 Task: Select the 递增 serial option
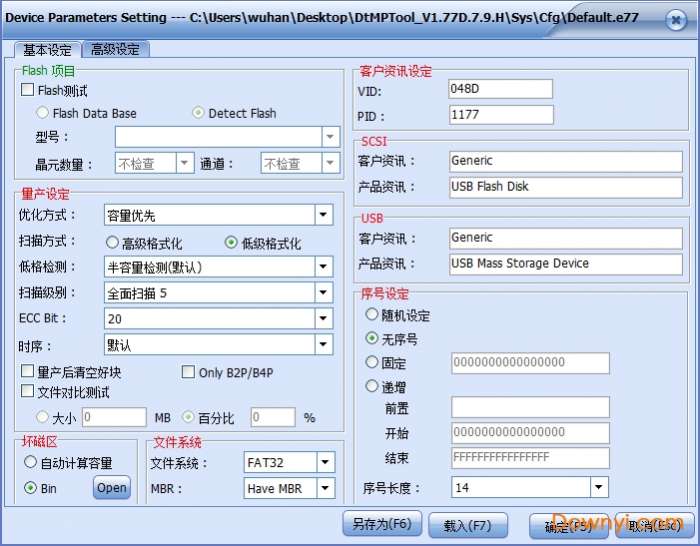click(x=371, y=385)
